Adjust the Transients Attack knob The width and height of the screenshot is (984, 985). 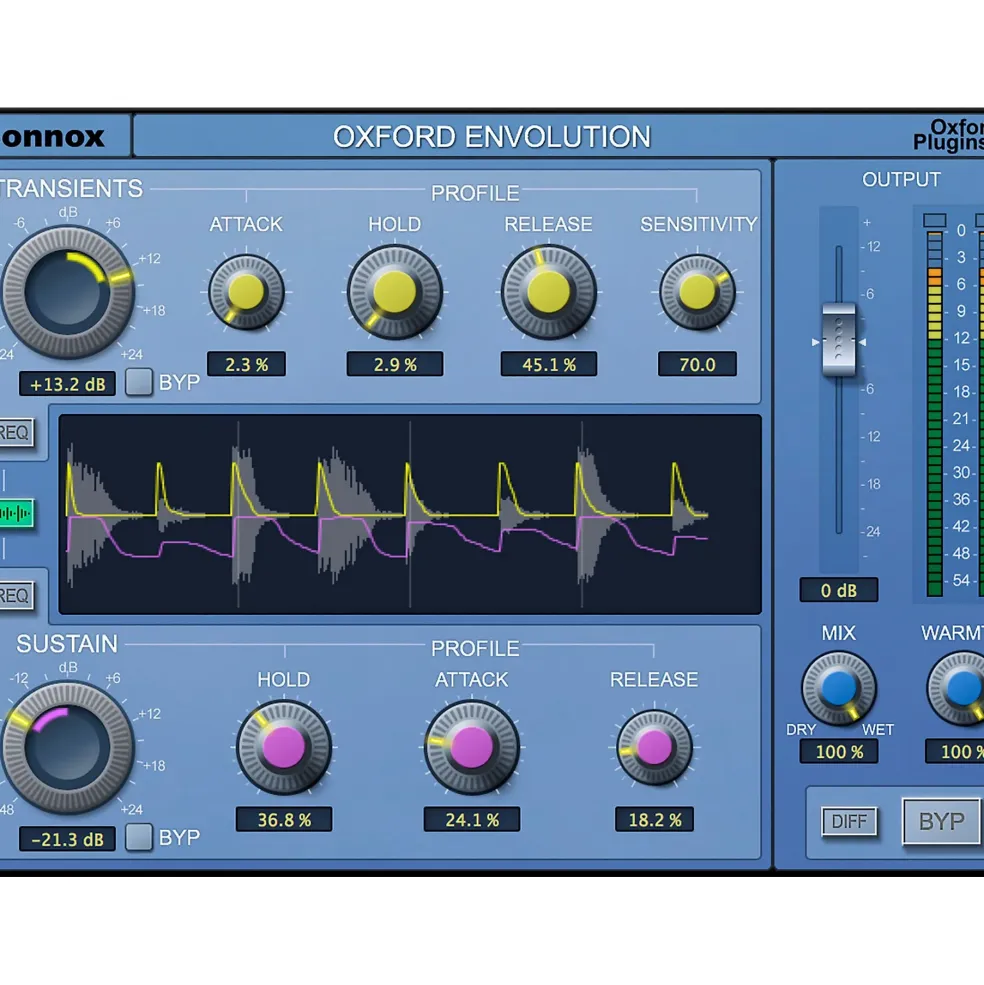pos(246,292)
